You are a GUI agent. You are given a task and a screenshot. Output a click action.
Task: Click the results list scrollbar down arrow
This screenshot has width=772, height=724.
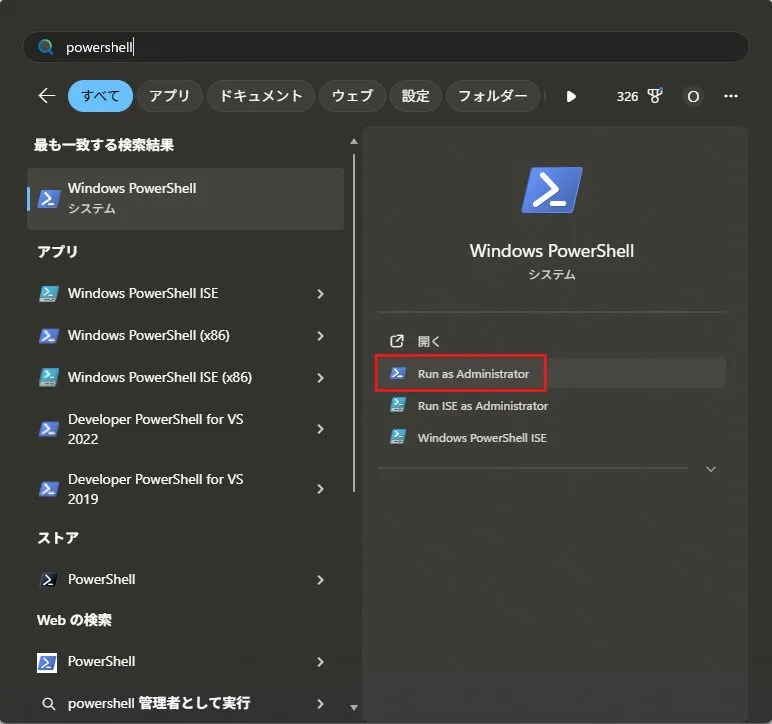point(354,708)
